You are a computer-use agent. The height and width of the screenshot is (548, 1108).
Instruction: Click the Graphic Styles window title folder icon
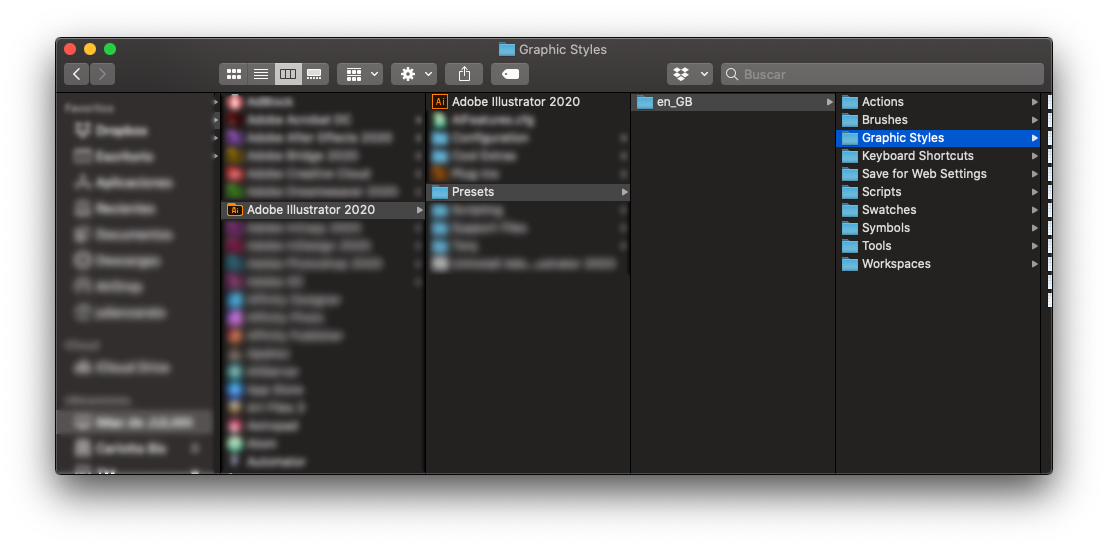[507, 49]
